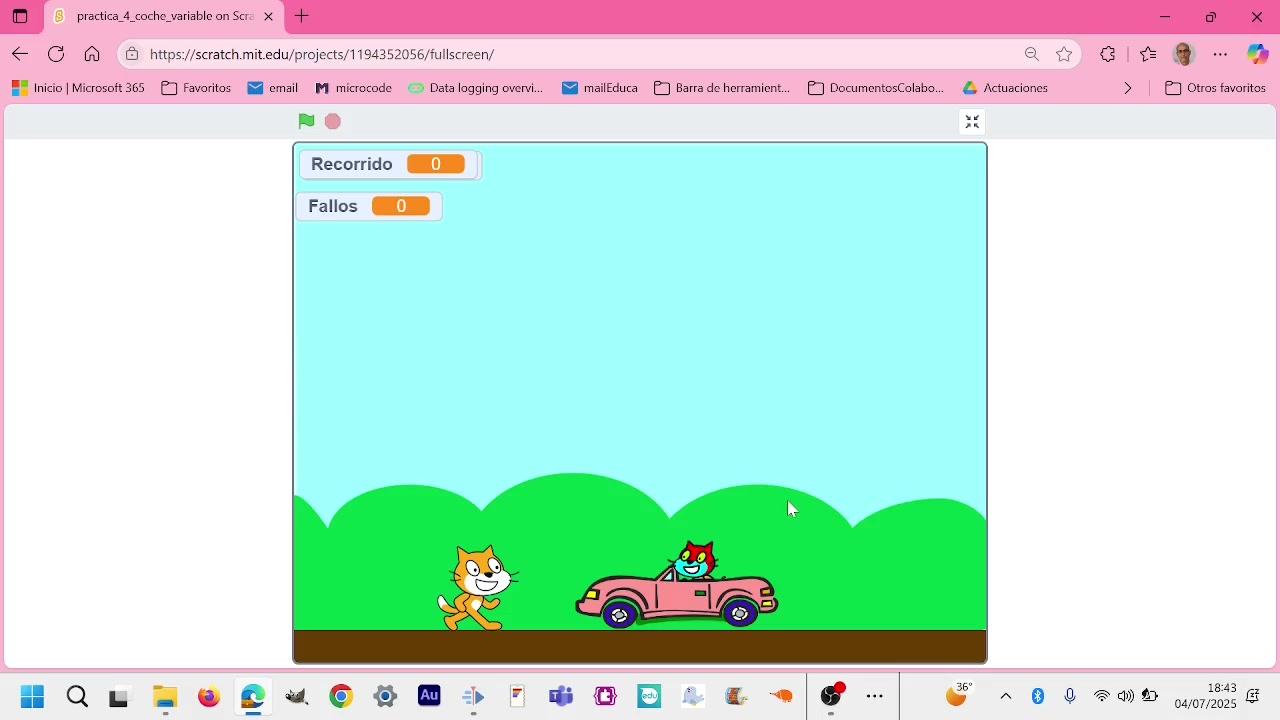
Task: Open Inicio | Microsoft 365 bookmark
Action: pos(78,88)
